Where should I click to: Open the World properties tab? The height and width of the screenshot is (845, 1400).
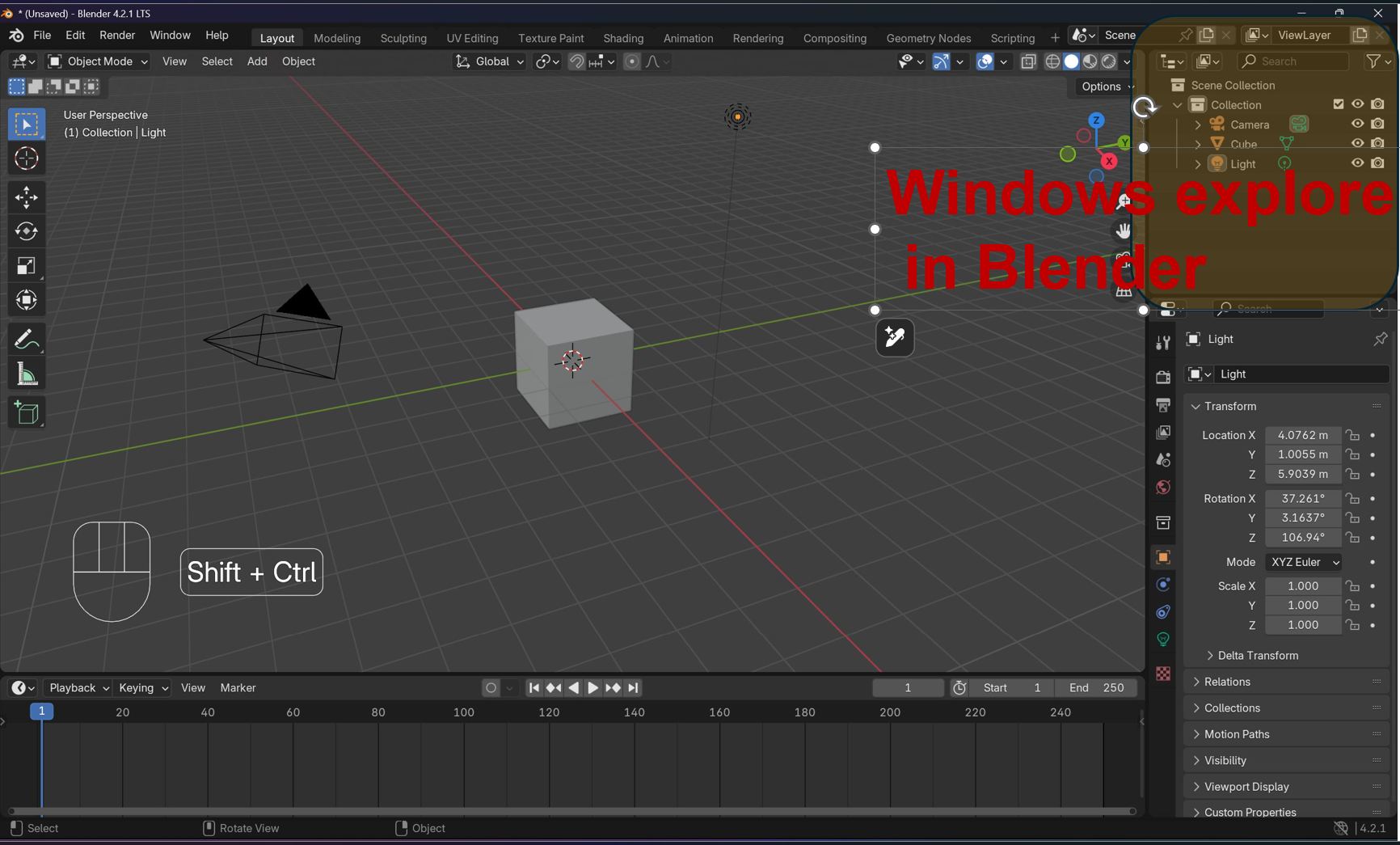tap(1163, 487)
